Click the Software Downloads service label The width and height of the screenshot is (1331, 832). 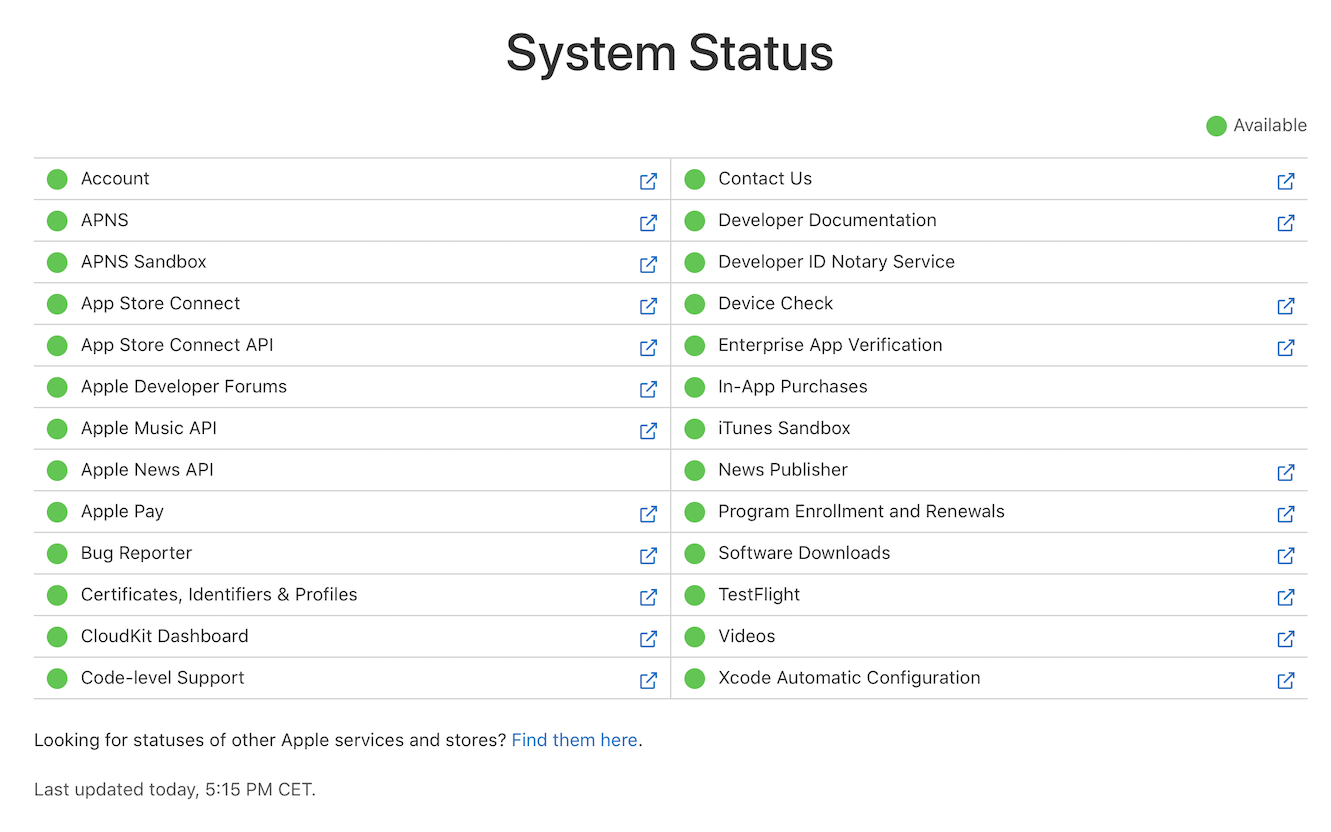tap(804, 553)
